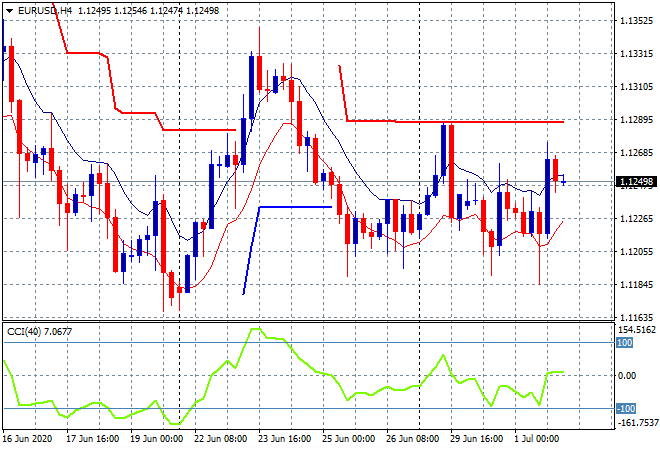Click the 1.11845 price scale label

[x=637, y=285]
